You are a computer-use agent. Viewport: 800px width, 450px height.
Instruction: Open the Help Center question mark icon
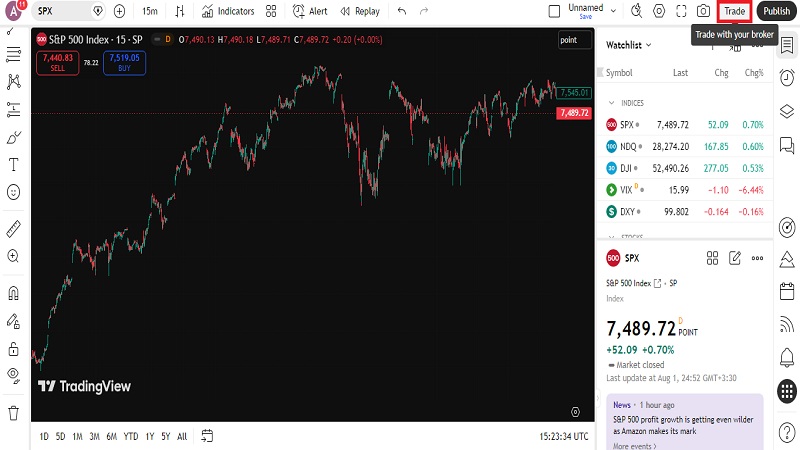(x=787, y=433)
